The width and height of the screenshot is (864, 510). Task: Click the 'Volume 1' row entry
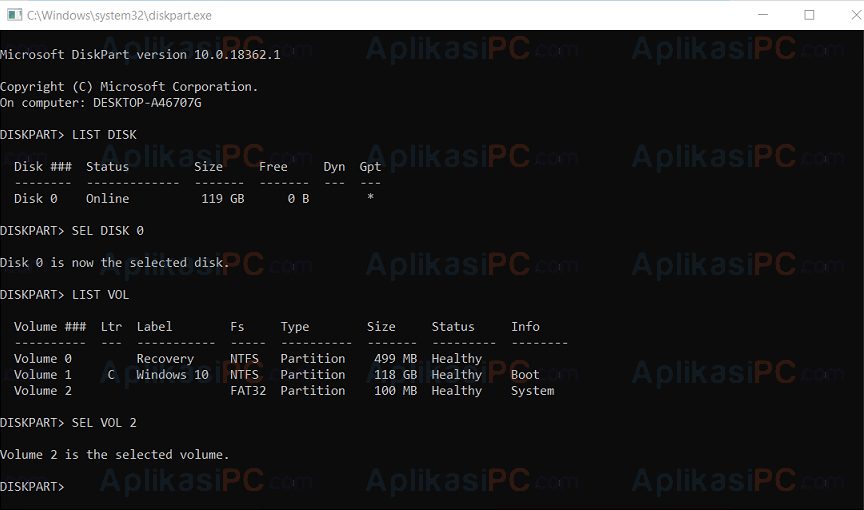click(43, 375)
